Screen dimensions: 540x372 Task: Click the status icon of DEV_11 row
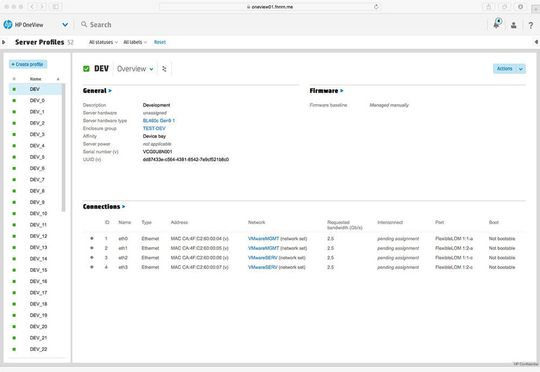coord(14,225)
